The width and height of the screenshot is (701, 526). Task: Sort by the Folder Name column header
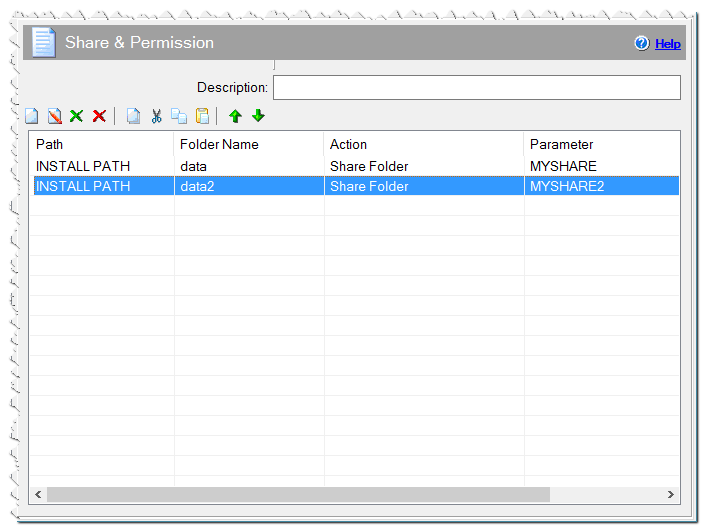coord(249,144)
